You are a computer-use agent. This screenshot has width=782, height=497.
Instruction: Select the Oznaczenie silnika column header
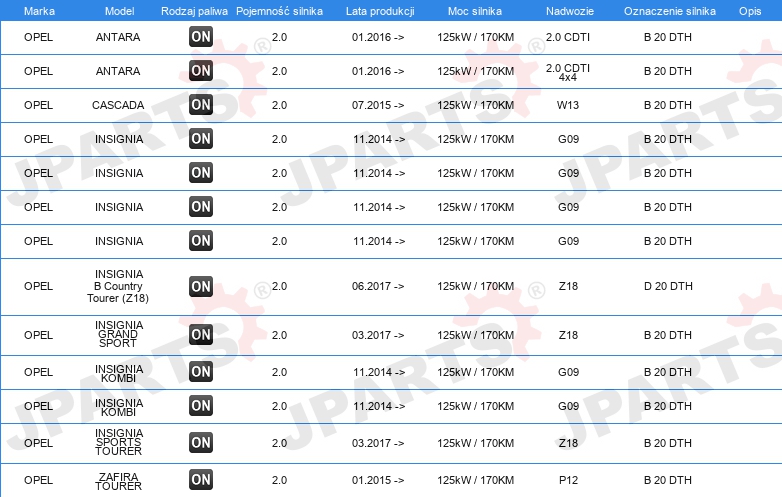[x=669, y=11]
